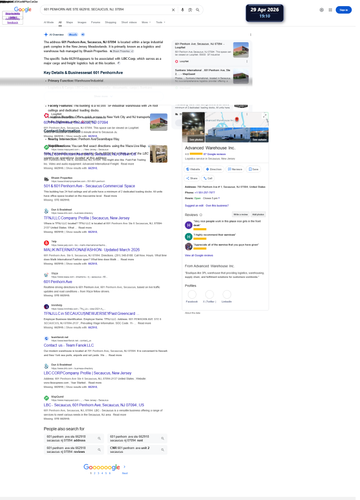Select related search 'CMR 601 penhorn ave unit 2'
Viewport: 360px width, 500px height.
(137, 450)
